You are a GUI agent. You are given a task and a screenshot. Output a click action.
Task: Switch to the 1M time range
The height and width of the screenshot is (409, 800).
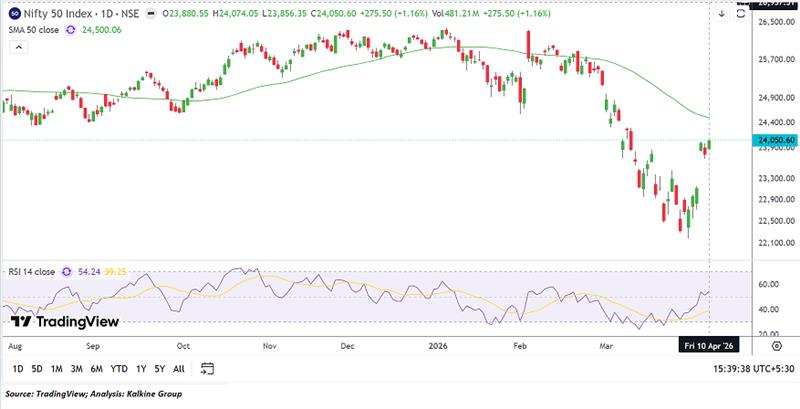(57, 368)
